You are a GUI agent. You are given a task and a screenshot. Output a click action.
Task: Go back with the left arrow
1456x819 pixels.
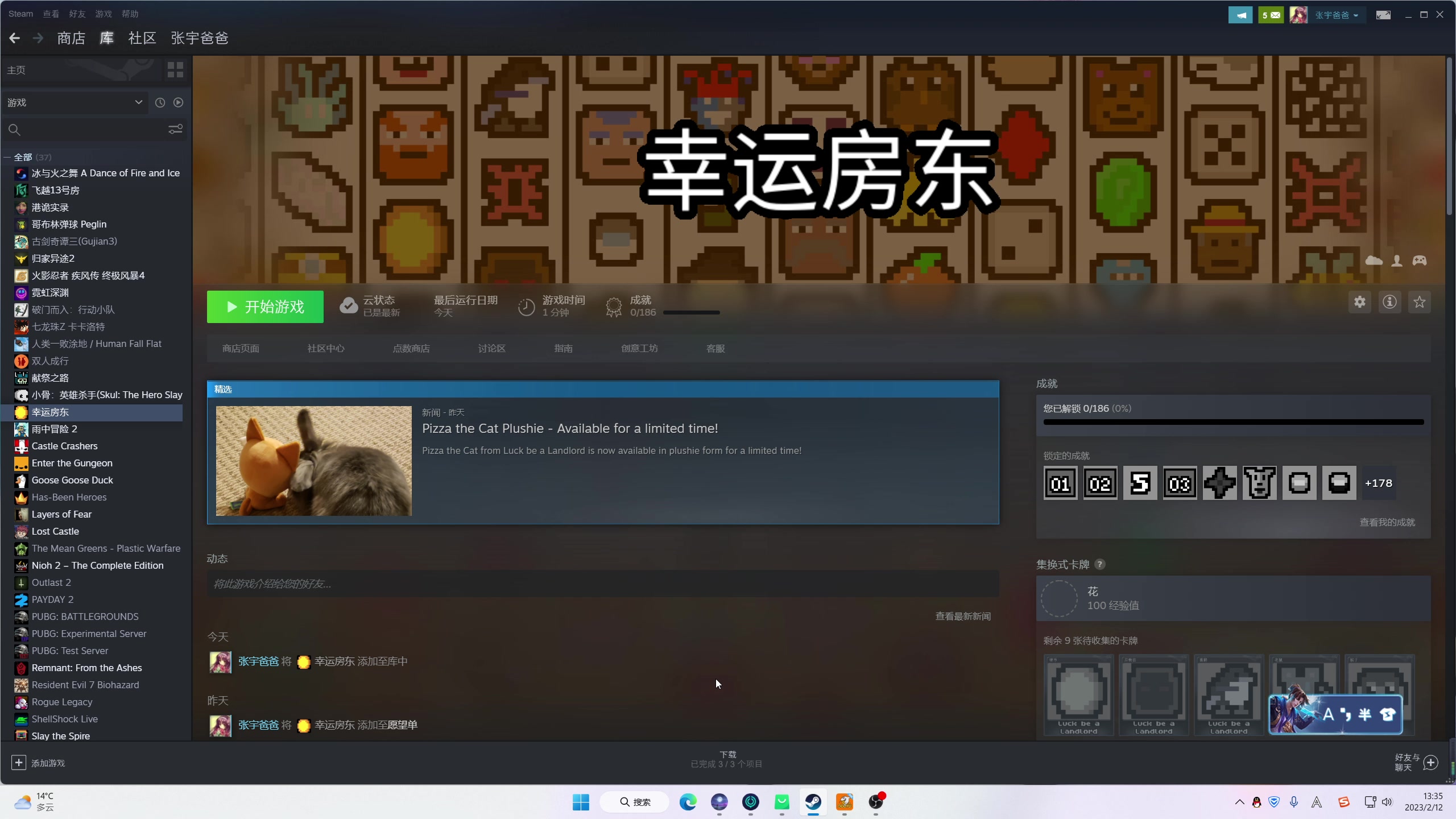coord(15,38)
